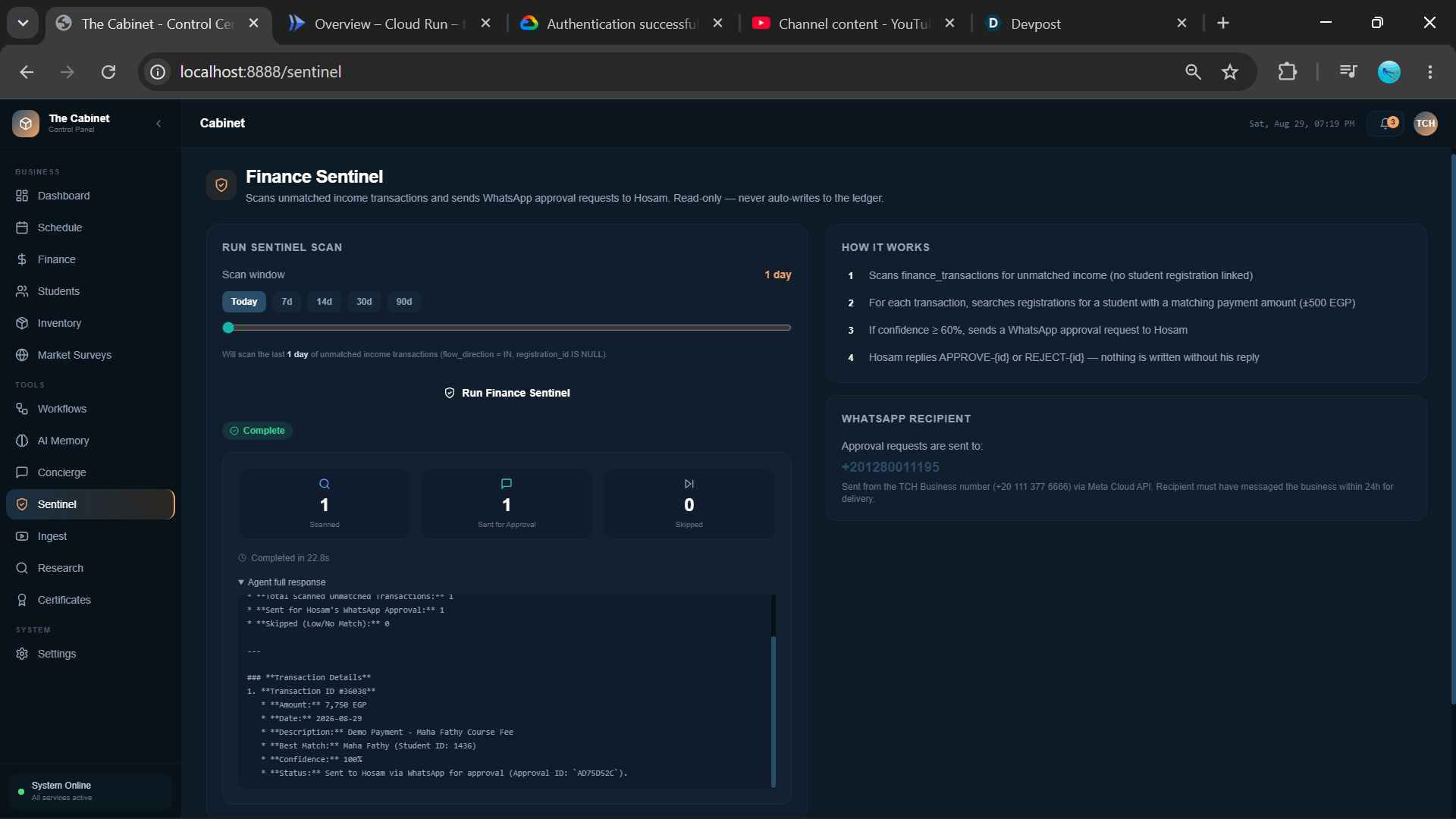Screen dimensions: 1456x819
Task: Select the 14d scan window
Action: coord(325,302)
